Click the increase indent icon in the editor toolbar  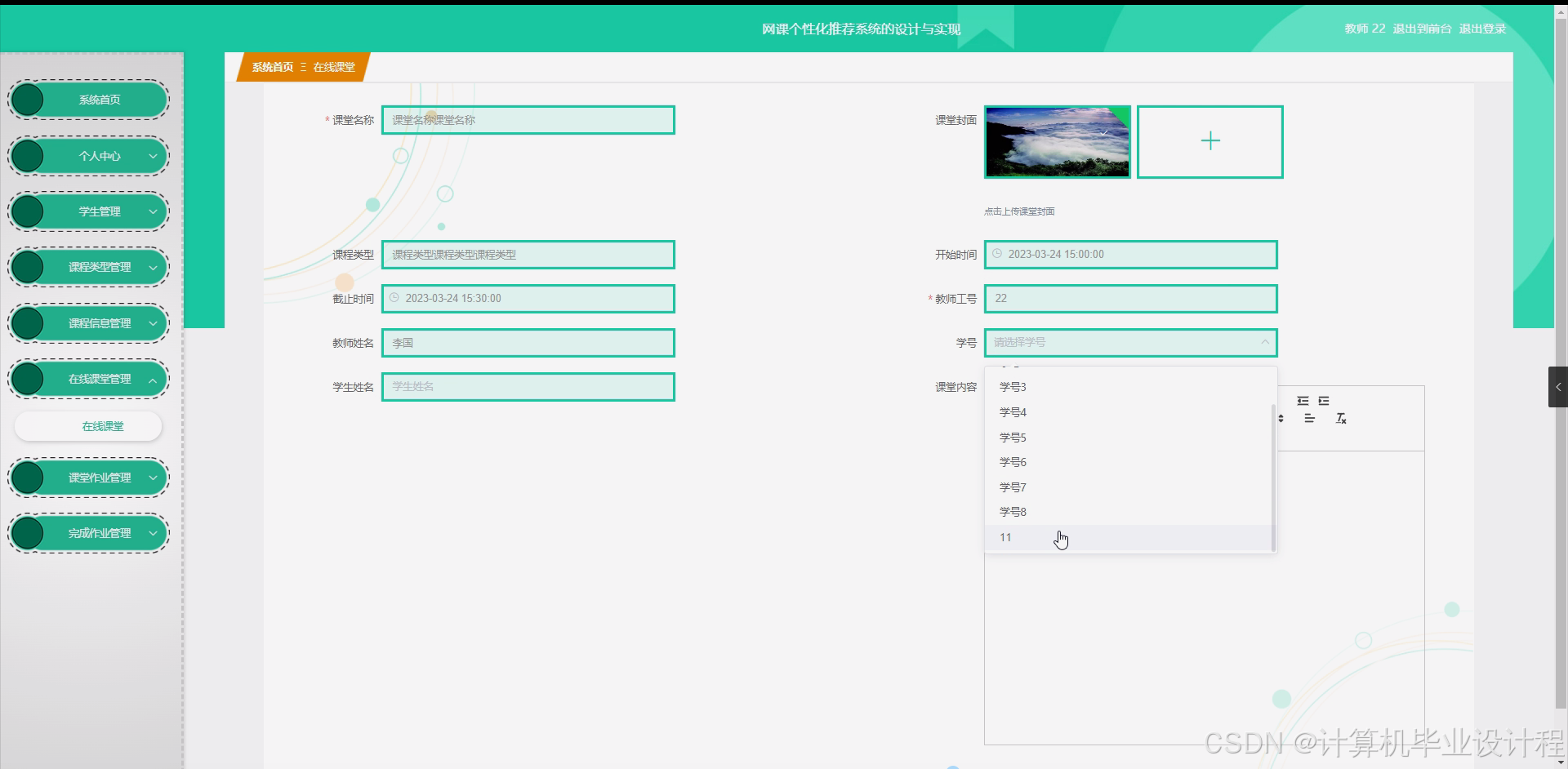(1324, 401)
